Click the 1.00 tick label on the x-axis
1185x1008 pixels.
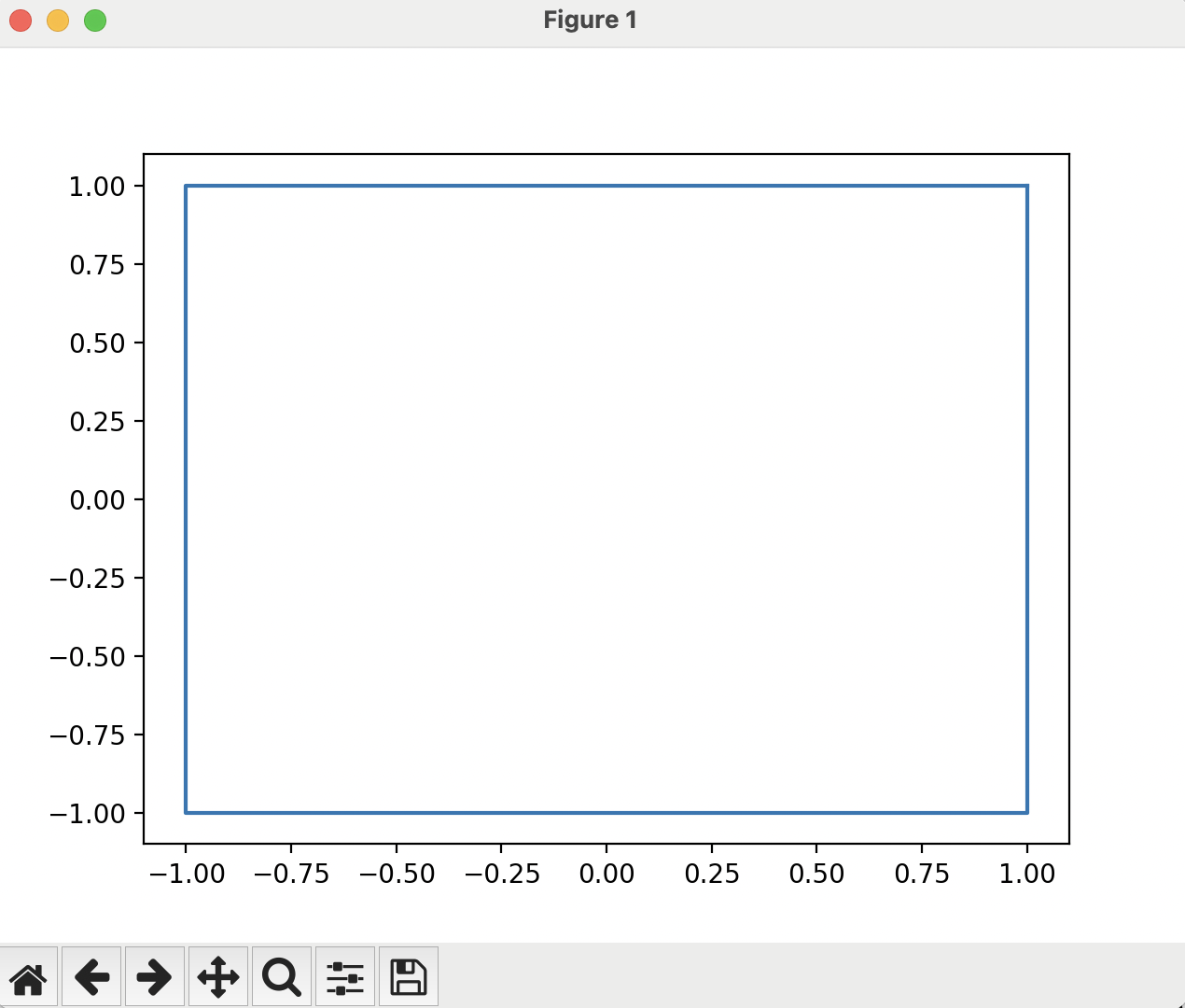pos(1026,874)
